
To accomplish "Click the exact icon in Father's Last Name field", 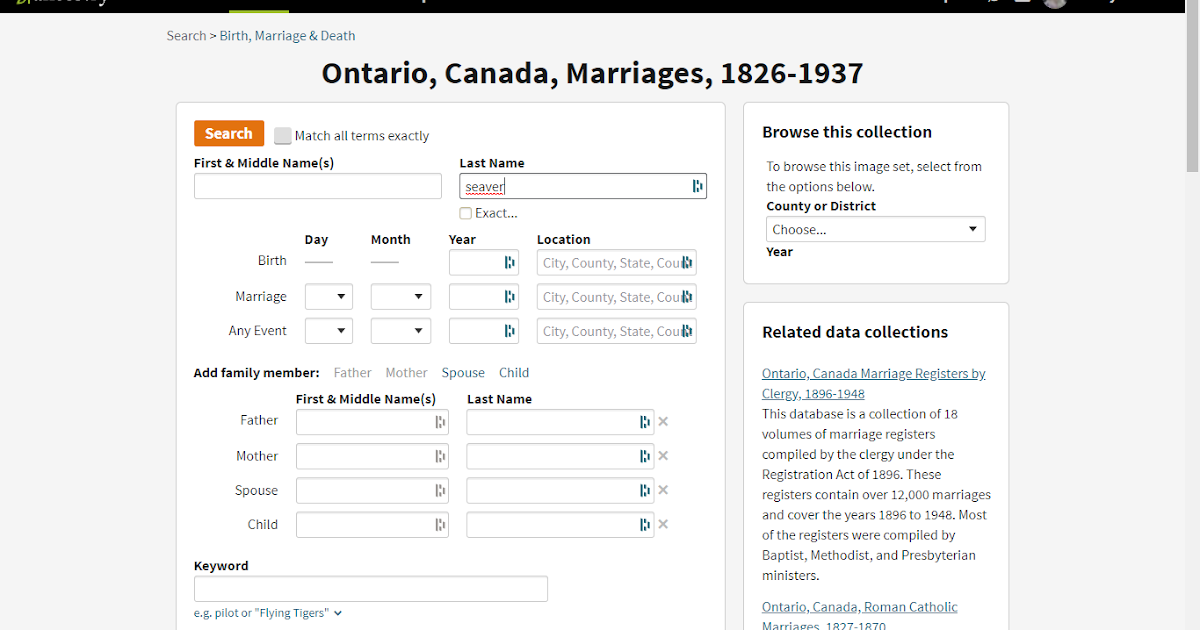I will (x=646, y=421).
